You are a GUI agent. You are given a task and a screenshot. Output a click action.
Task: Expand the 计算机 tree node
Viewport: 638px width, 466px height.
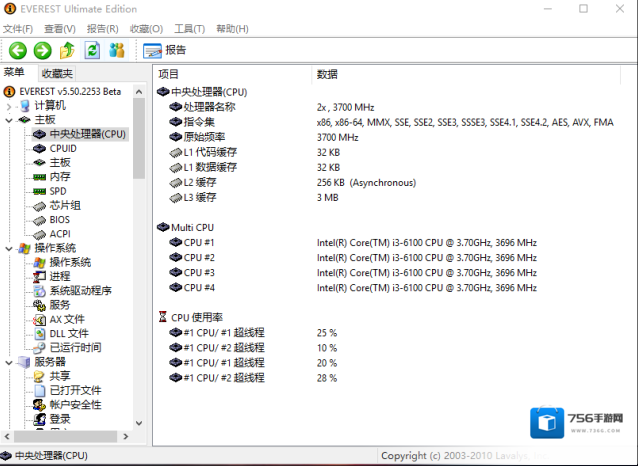pos(9,105)
